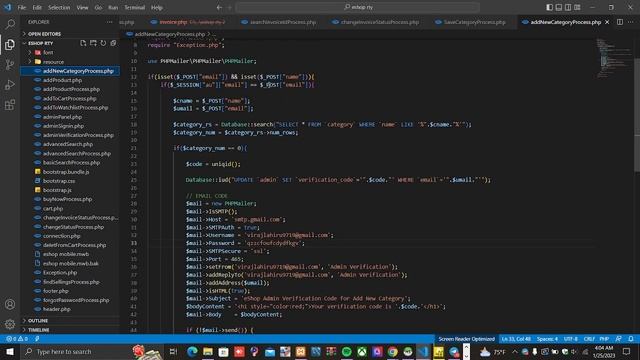Screen dimensions: 640x360
Task: Open Explorer views and more actions menu
Action: click(x=109, y=22)
